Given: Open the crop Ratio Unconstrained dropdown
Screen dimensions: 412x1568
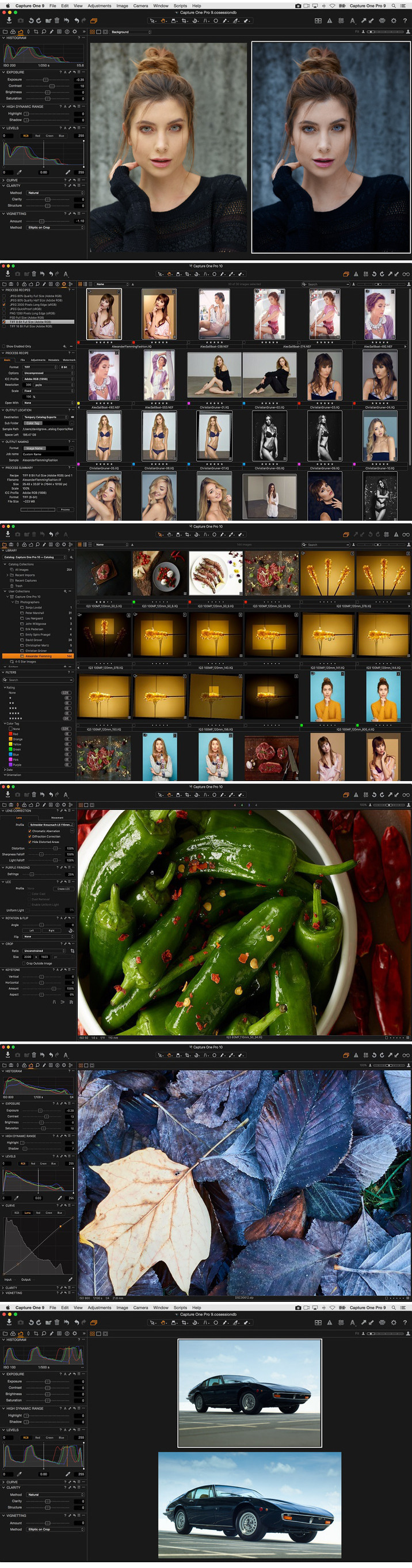Looking at the screenshot, I should [44, 951].
